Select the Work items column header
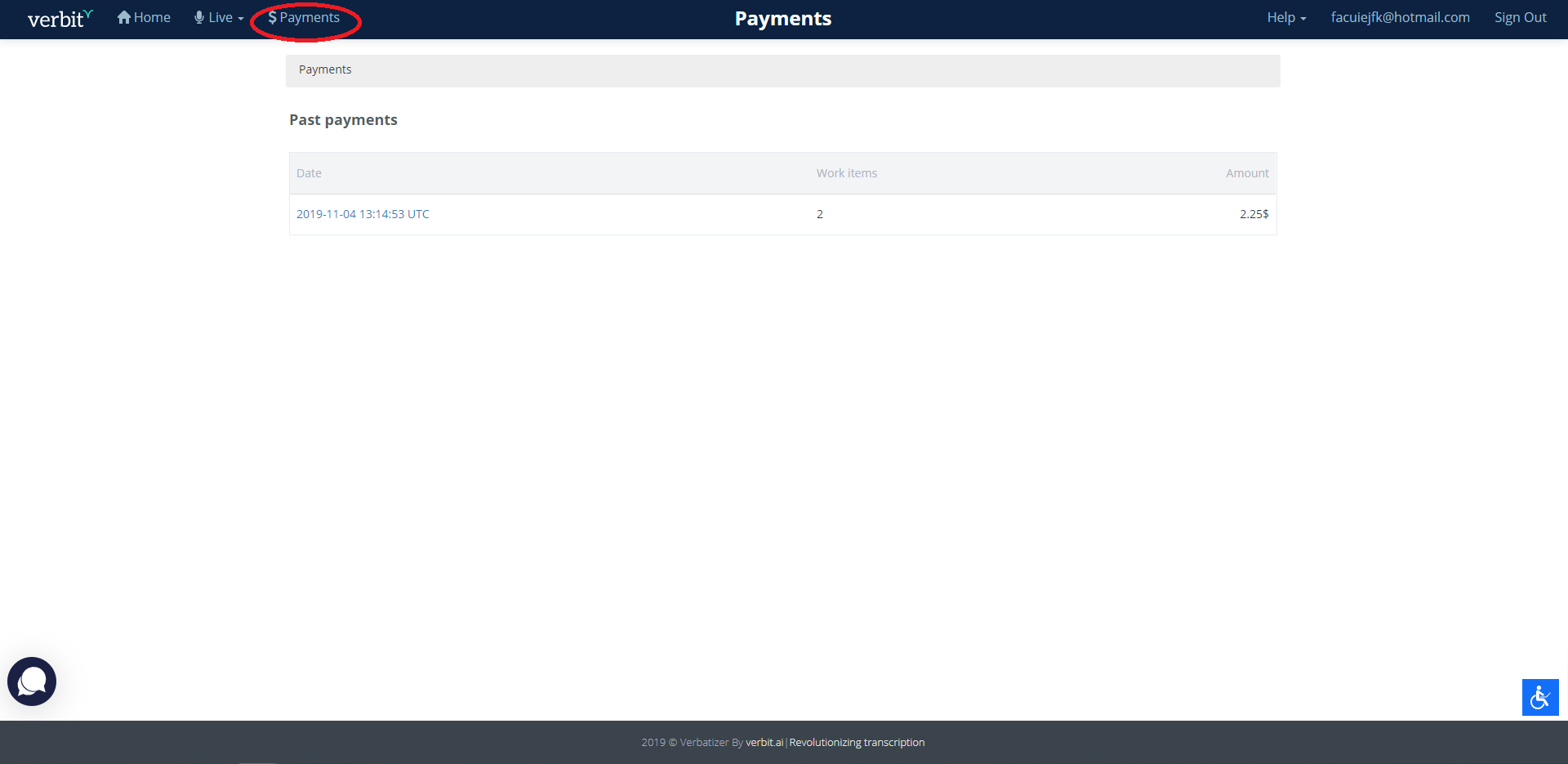1568x764 pixels. [846, 172]
